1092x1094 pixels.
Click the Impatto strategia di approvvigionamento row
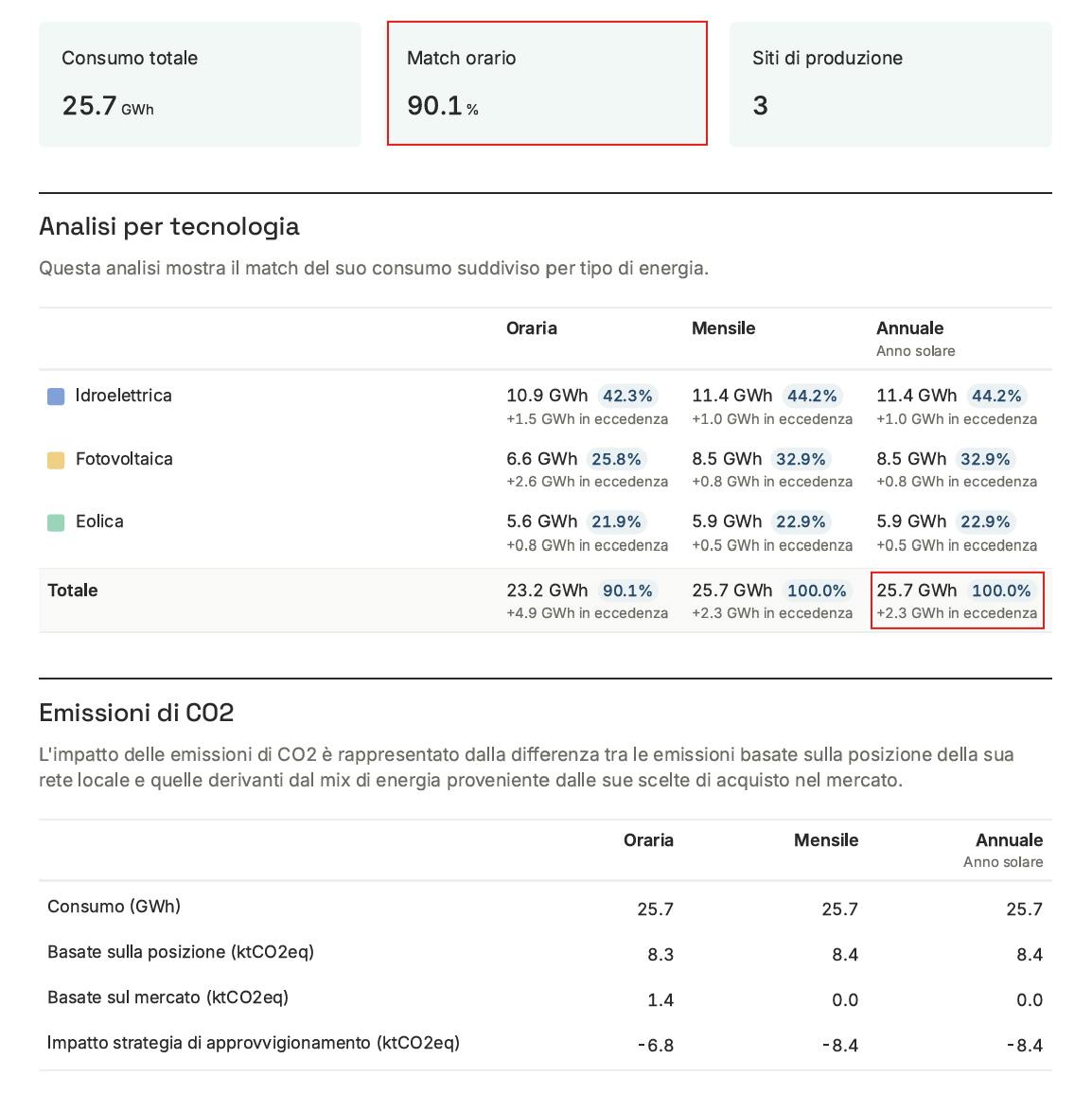(254, 1043)
